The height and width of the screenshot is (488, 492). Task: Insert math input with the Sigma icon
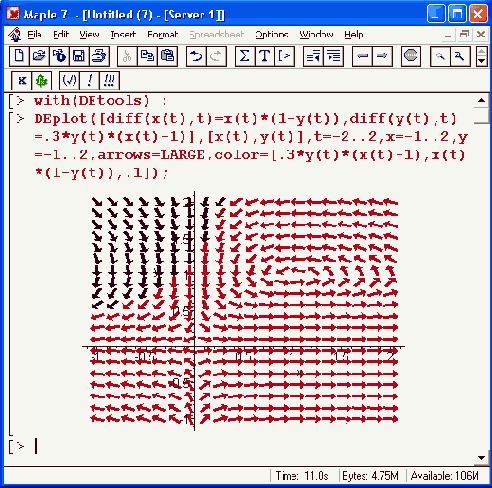pos(245,56)
